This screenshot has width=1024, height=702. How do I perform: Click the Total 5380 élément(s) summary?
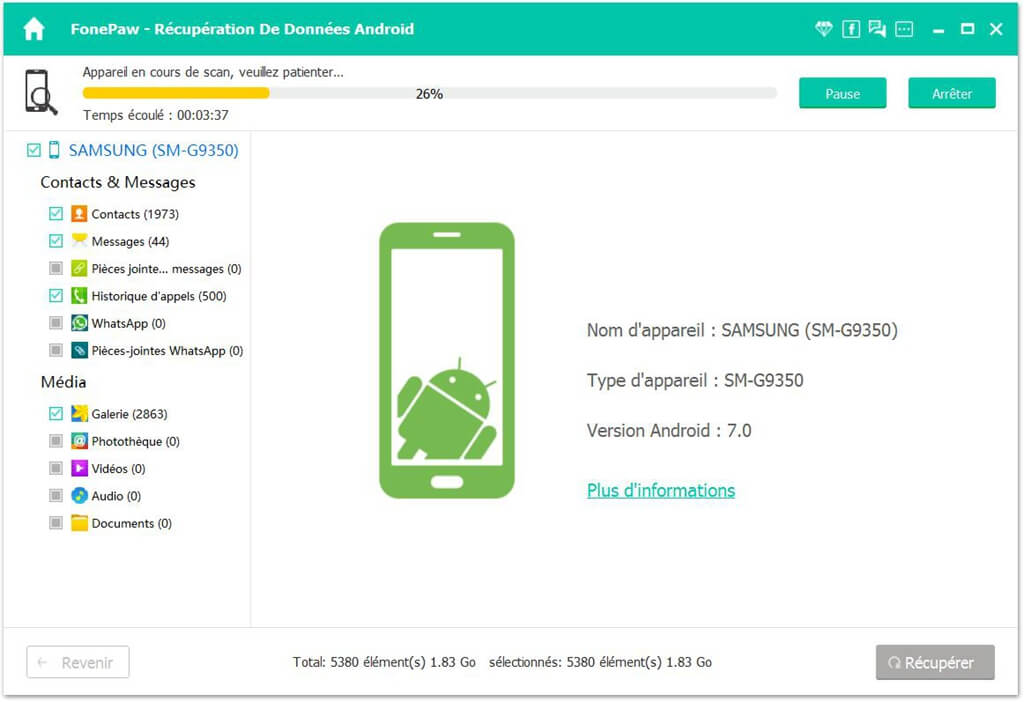[x=384, y=662]
